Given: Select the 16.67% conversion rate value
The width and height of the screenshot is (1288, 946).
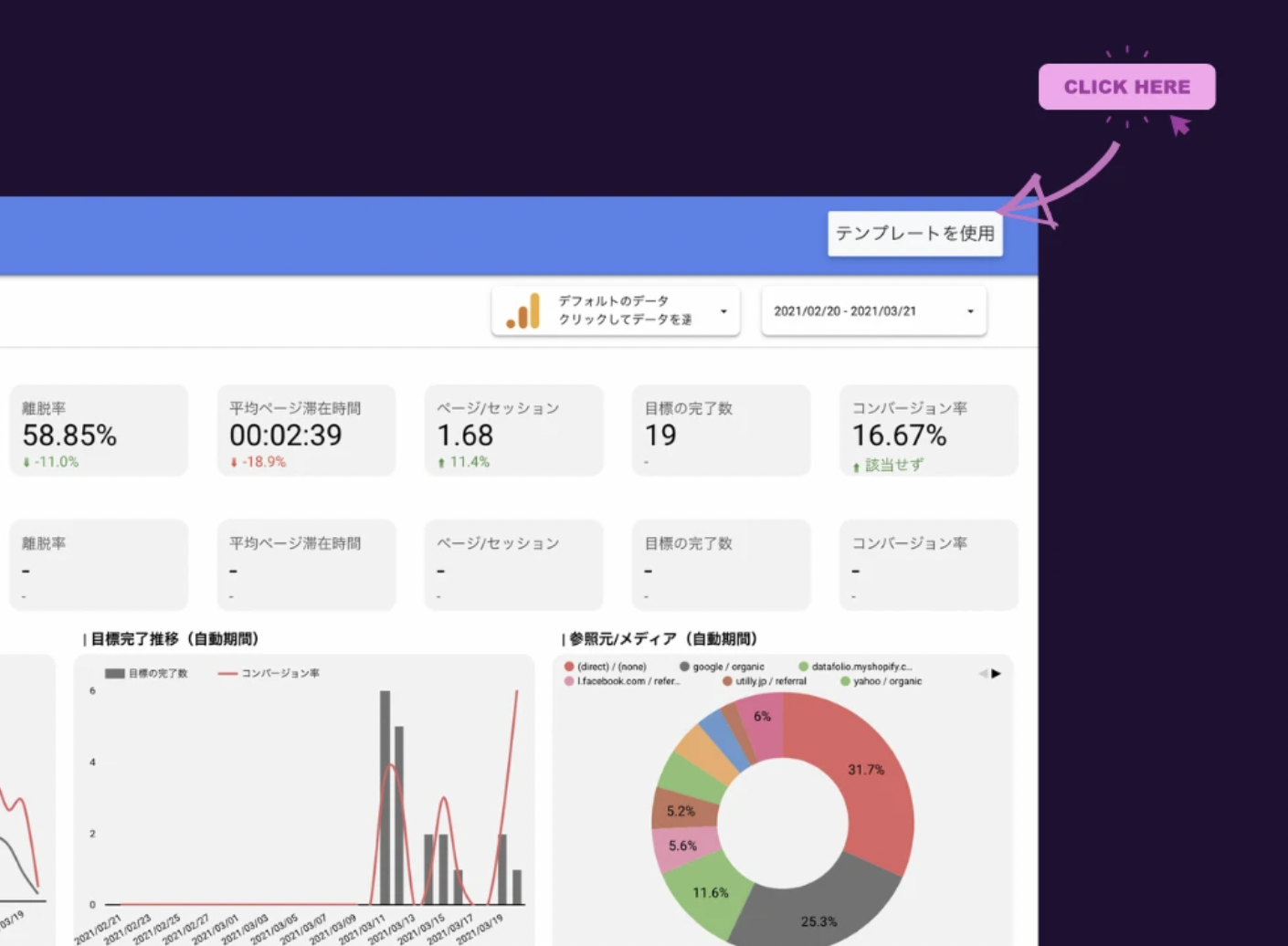Looking at the screenshot, I should (900, 436).
